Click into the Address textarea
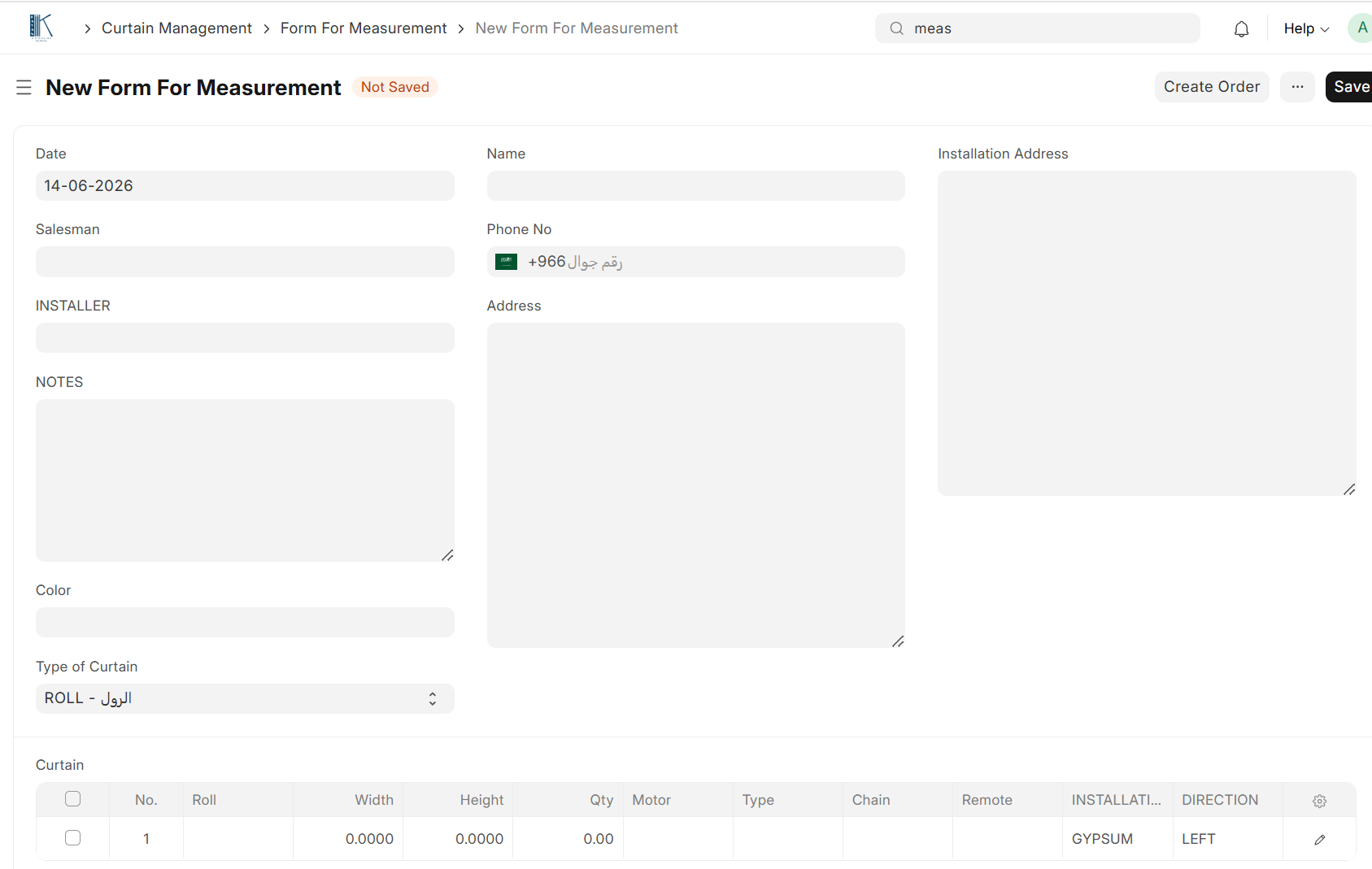This screenshot has height=869, width=1372. click(696, 485)
